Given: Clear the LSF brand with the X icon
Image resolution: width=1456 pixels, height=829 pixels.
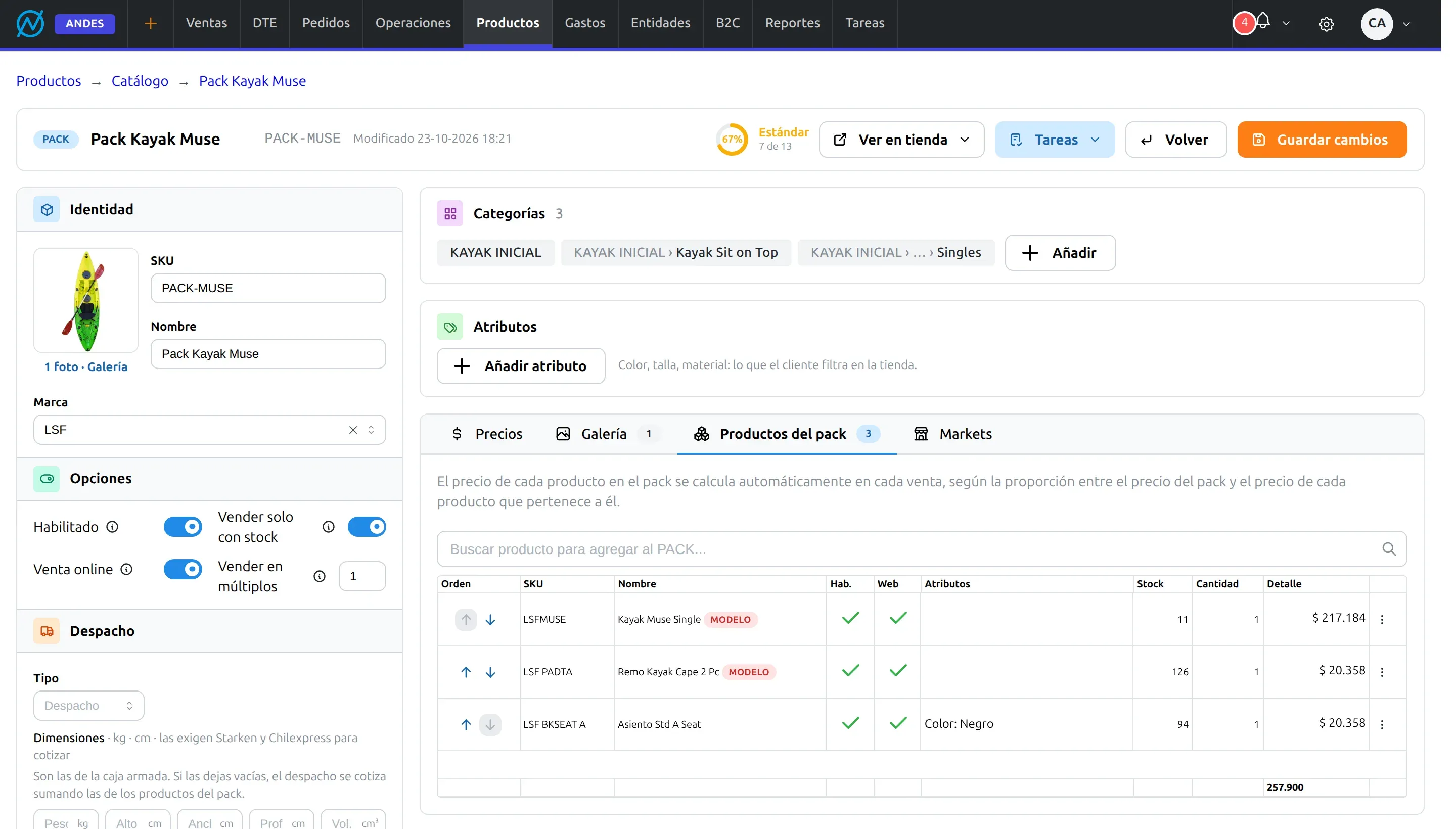Looking at the screenshot, I should pyautogui.click(x=353, y=430).
